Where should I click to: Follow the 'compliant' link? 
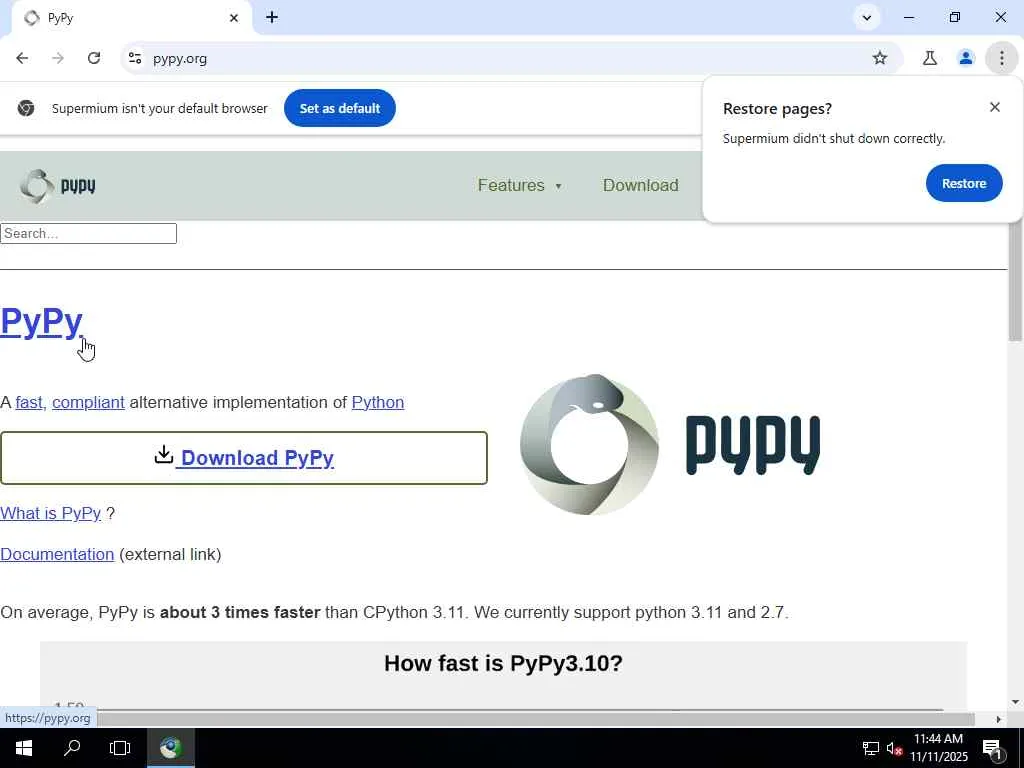click(x=88, y=402)
